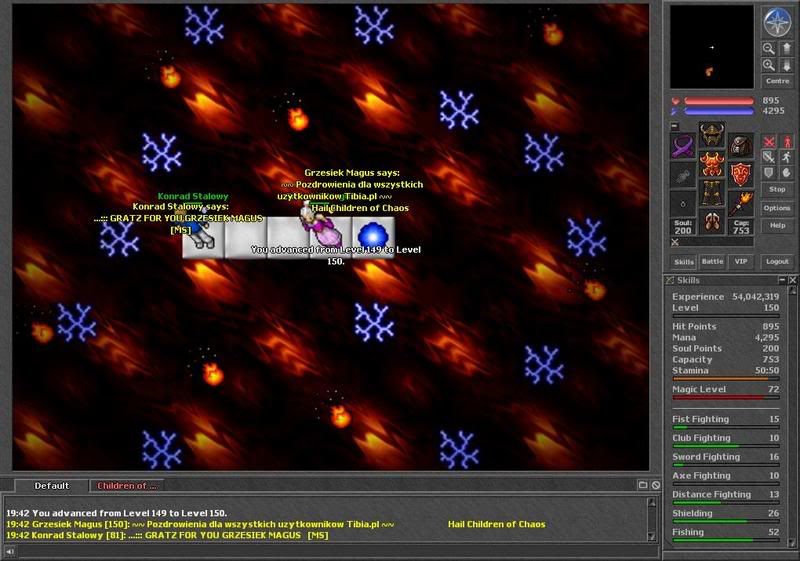The height and width of the screenshot is (561, 800).
Task: Move minimap one floor down
Action: (786, 65)
